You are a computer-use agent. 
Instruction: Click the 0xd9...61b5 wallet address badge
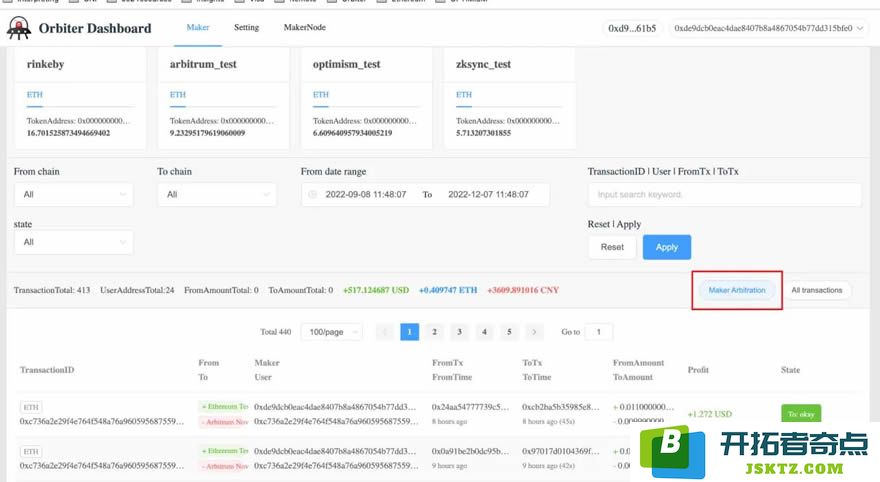pyautogui.click(x=632, y=28)
